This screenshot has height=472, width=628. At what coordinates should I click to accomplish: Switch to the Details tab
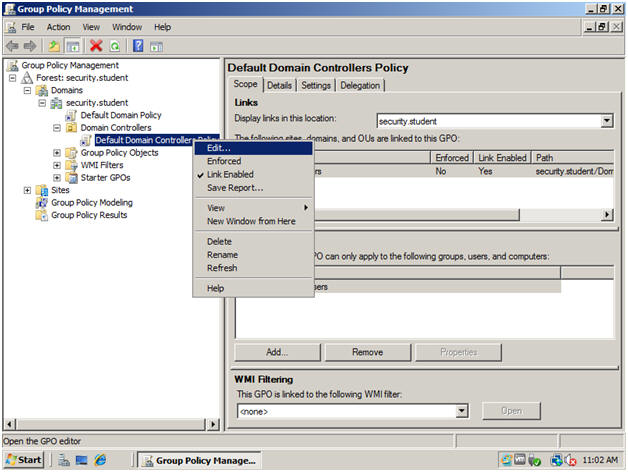[x=279, y=85]
